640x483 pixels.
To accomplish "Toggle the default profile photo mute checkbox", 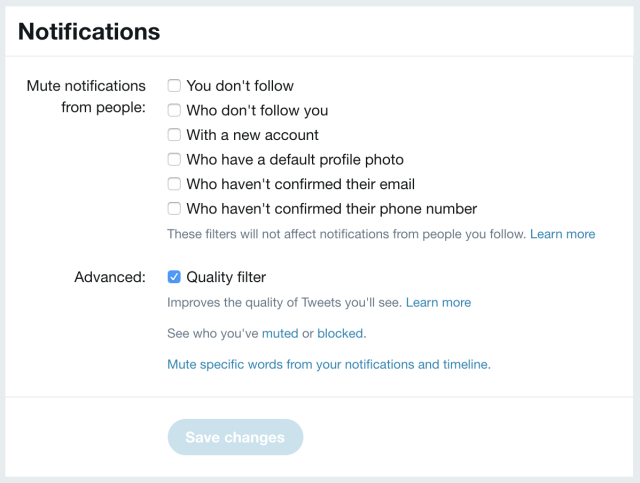I will tap(174, 159).
